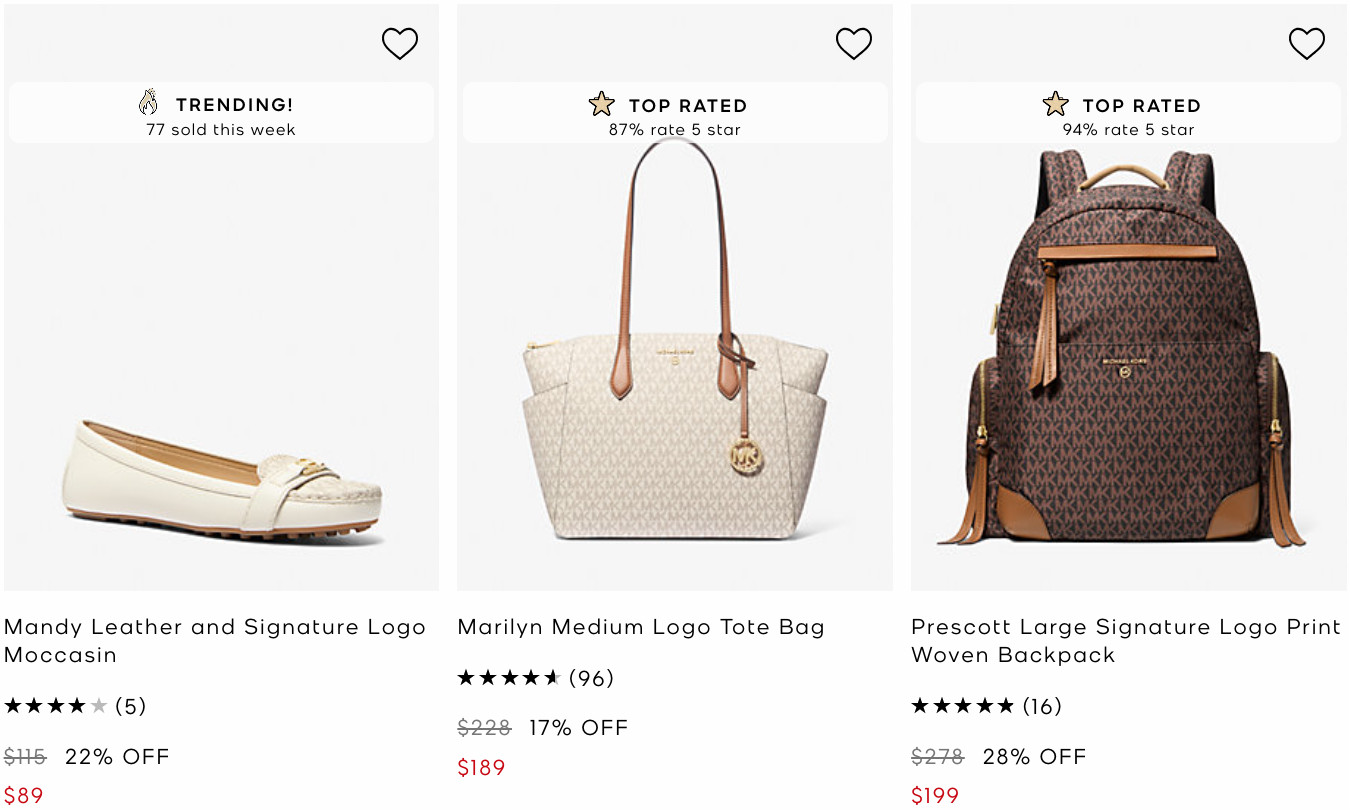View the 96 reviews for the tote
Viewport: 1350px width, 810px height.
(x=591, y=678)
